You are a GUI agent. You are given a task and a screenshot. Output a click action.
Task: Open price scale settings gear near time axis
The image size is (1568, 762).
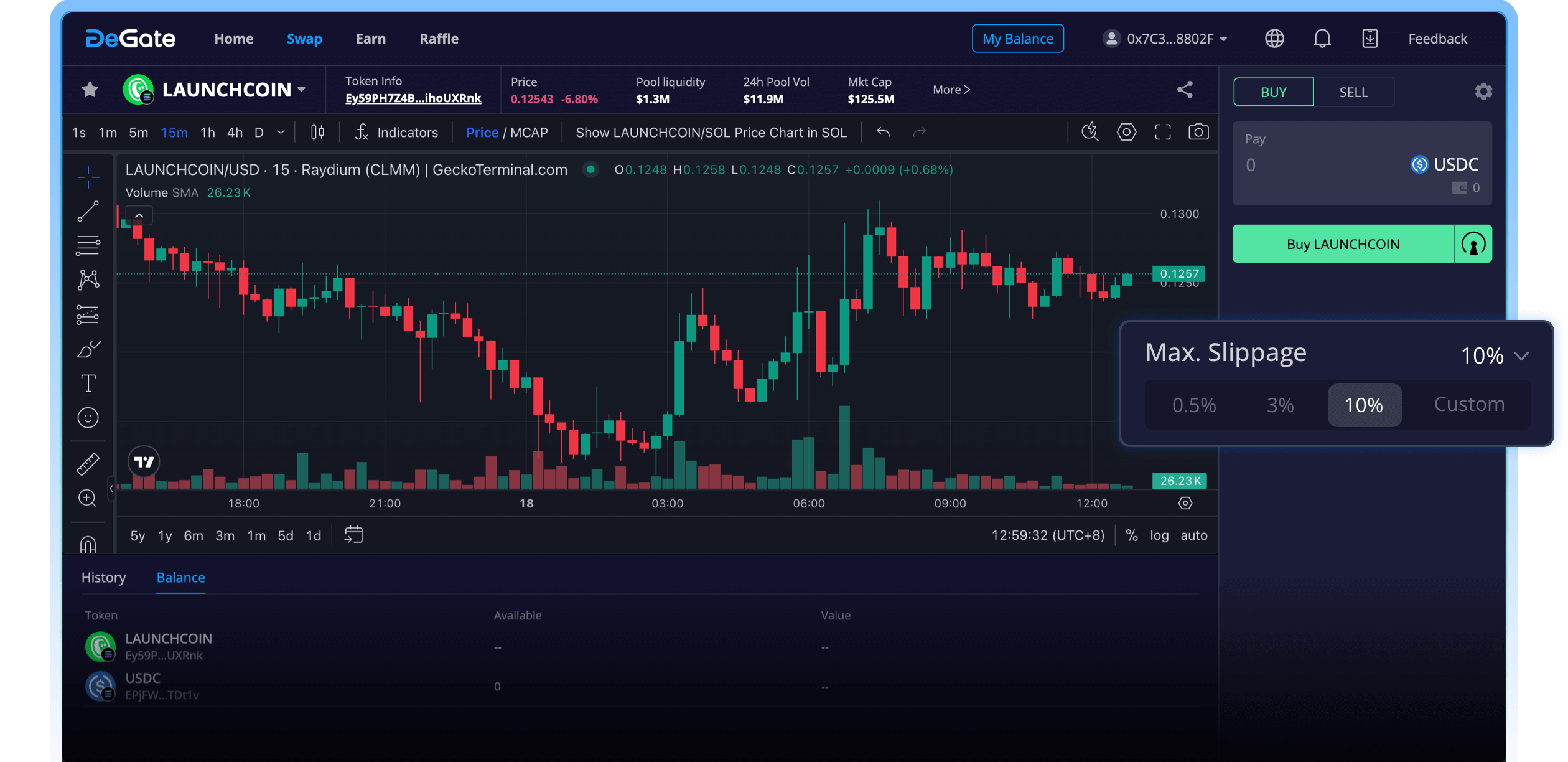pyautogui.click(x=1185, y=503)
